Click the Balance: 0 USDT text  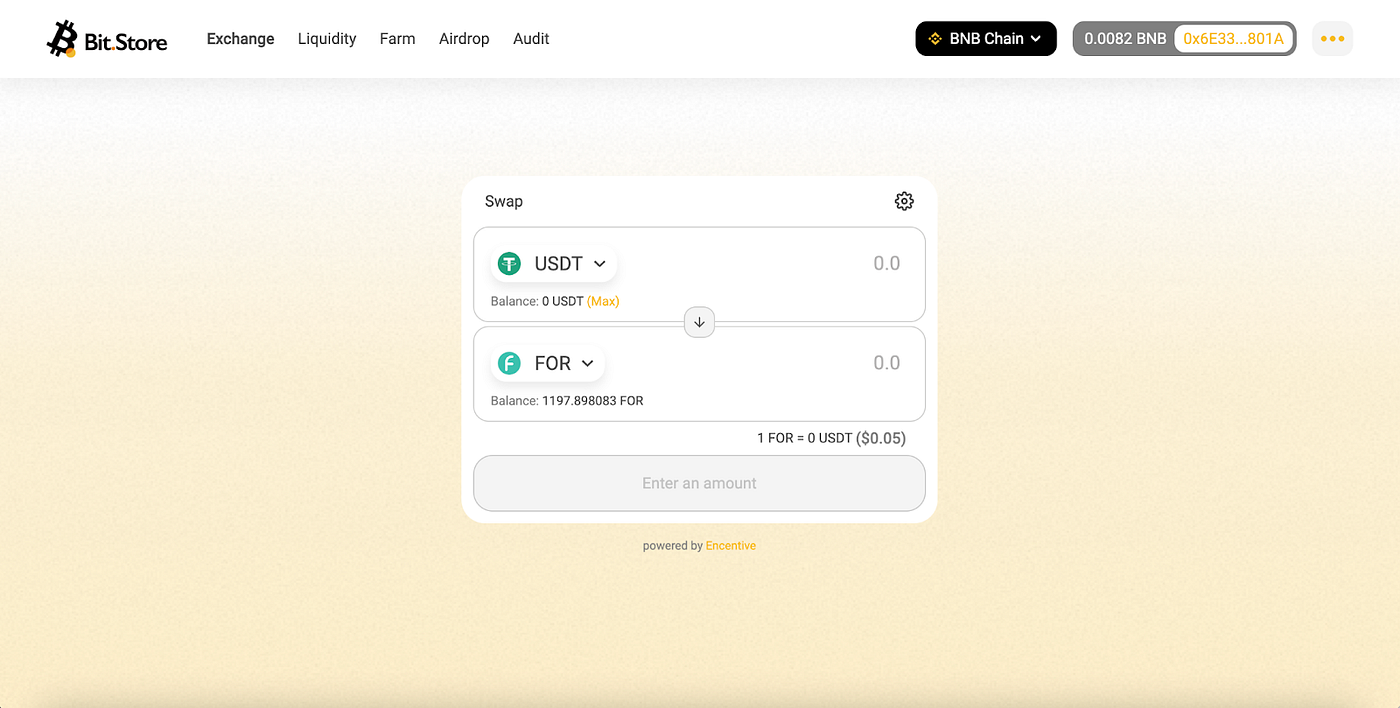[537, 301]
